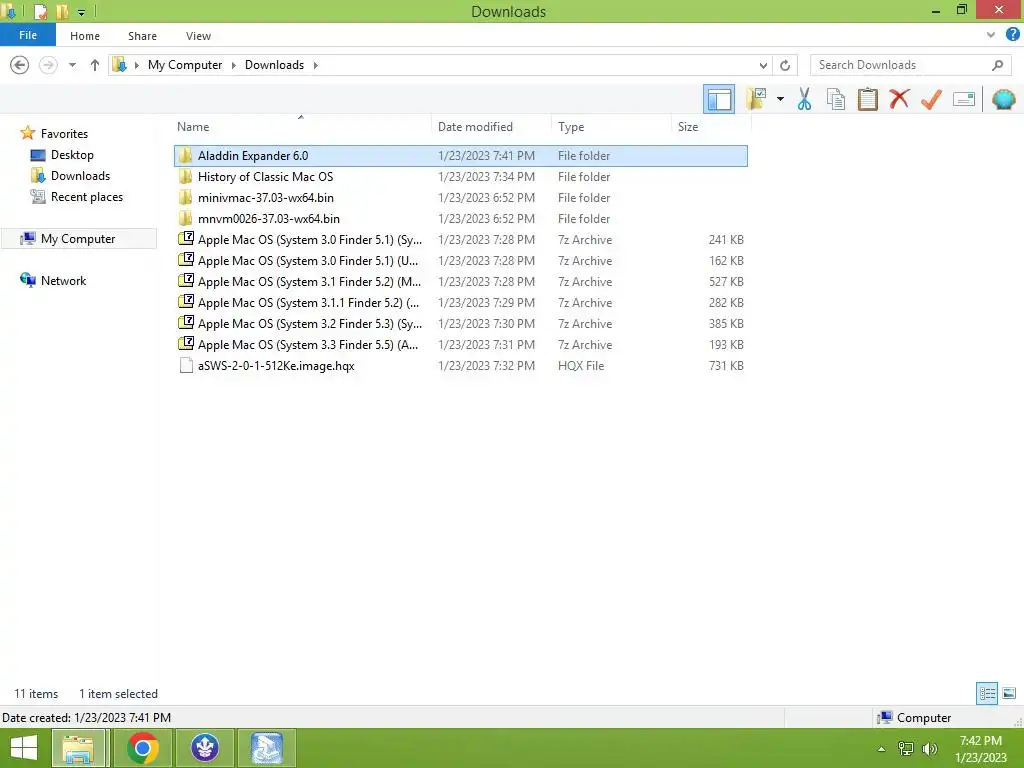Click Downloads breadcrumb in address bar
1024x768 pixels.
tap(274, 65)
